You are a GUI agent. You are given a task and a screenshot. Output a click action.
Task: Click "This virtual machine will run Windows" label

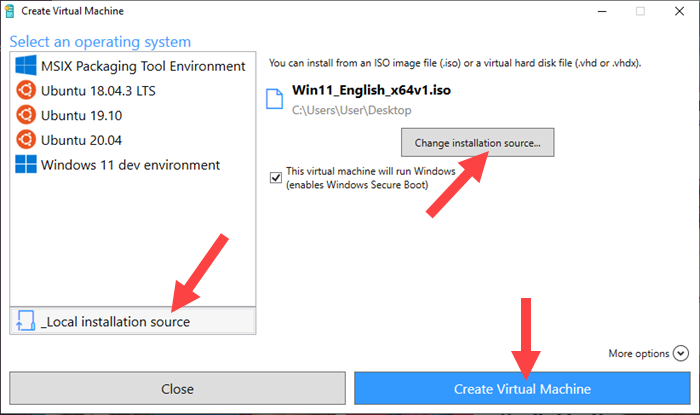pyautogui.click(x=371, y=171)
